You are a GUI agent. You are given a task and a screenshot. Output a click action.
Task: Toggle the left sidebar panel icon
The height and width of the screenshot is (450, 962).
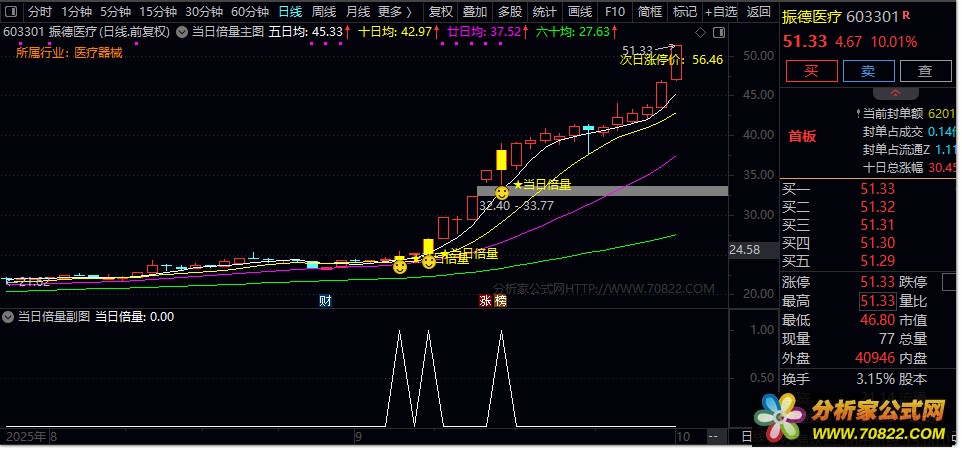[11, 11]
